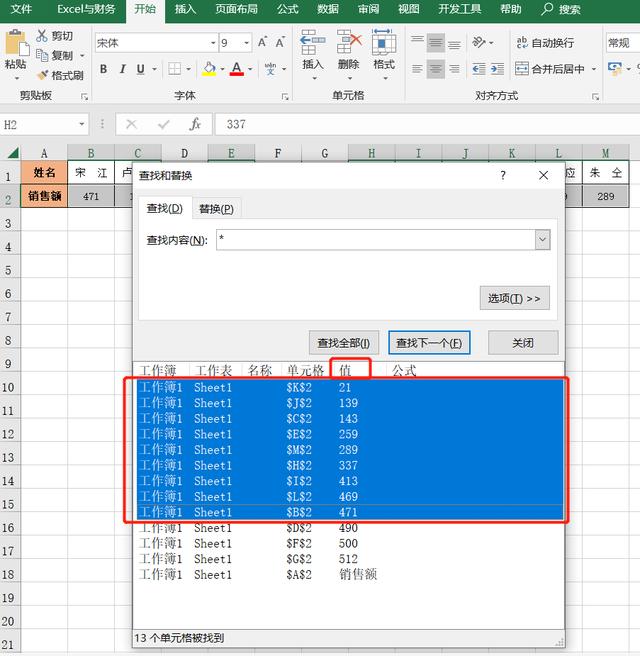Click the 查找下一个(F) button
The width and height of the screenshot is (640, 656).
(x=429, y=343)
